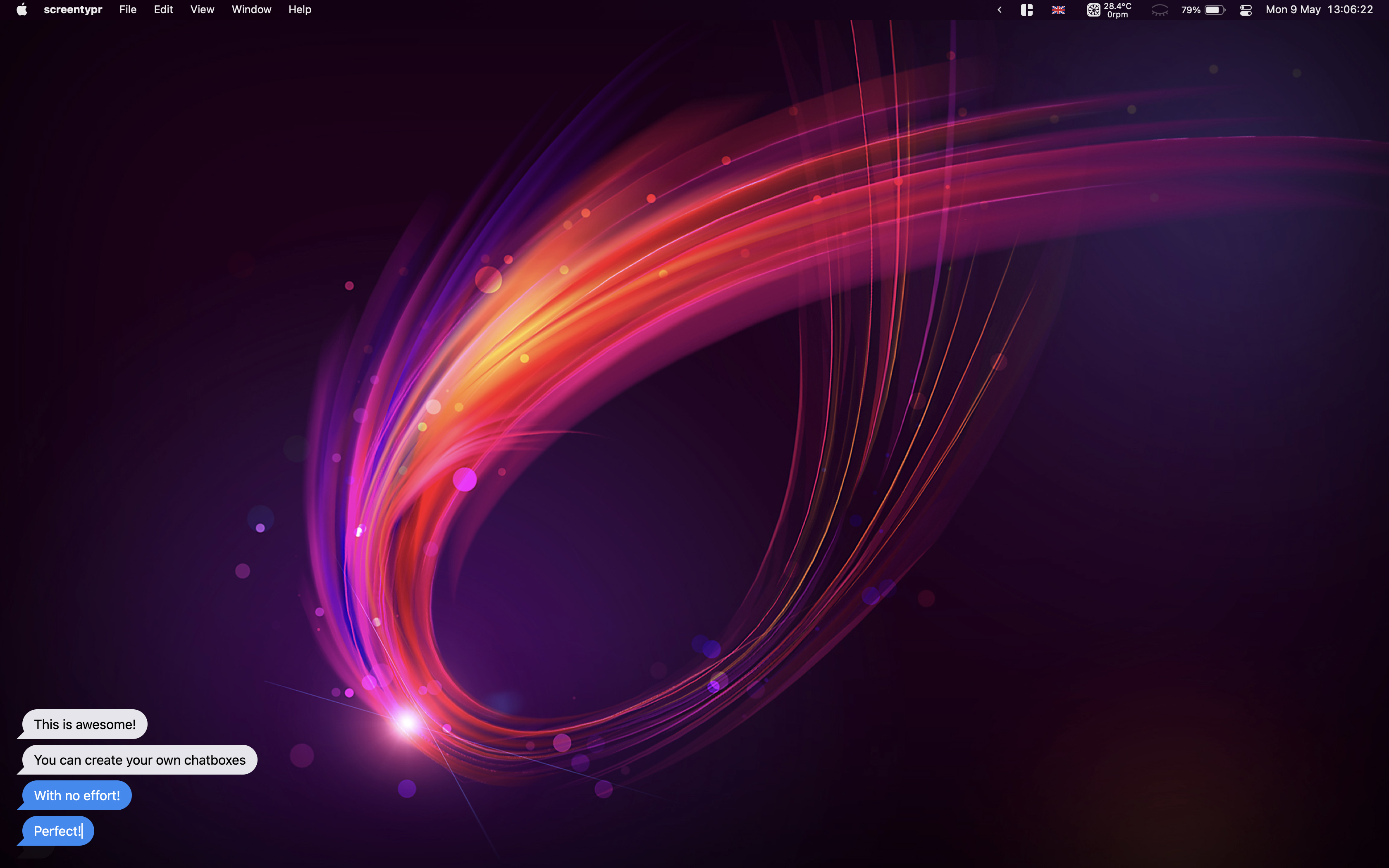Image resolution: width=1389 pixels, height=868 pixels.
Task: Open the Help menu
Action: click(300, 10)
